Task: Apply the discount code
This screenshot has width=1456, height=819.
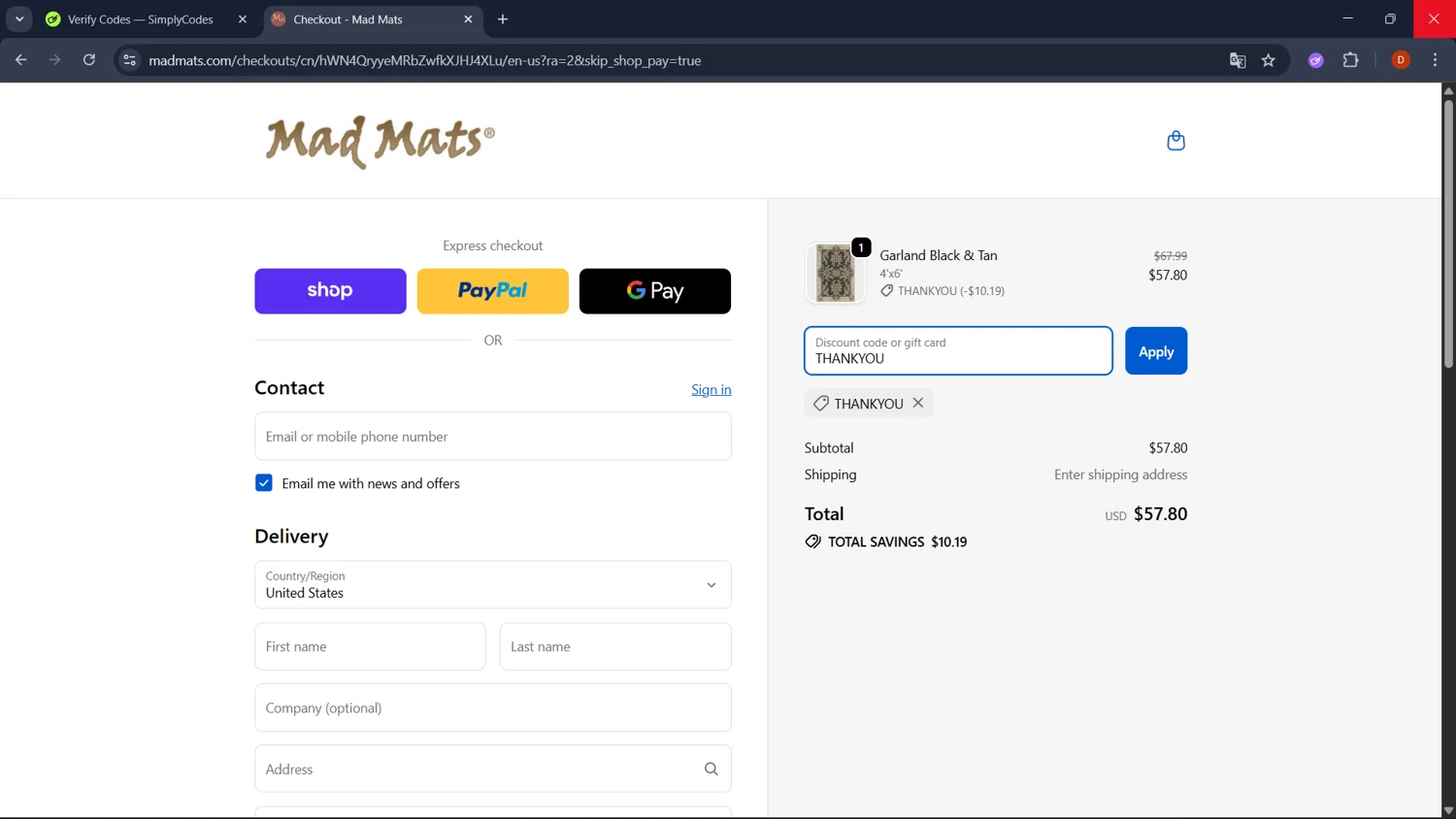Action: (1156, 351)
